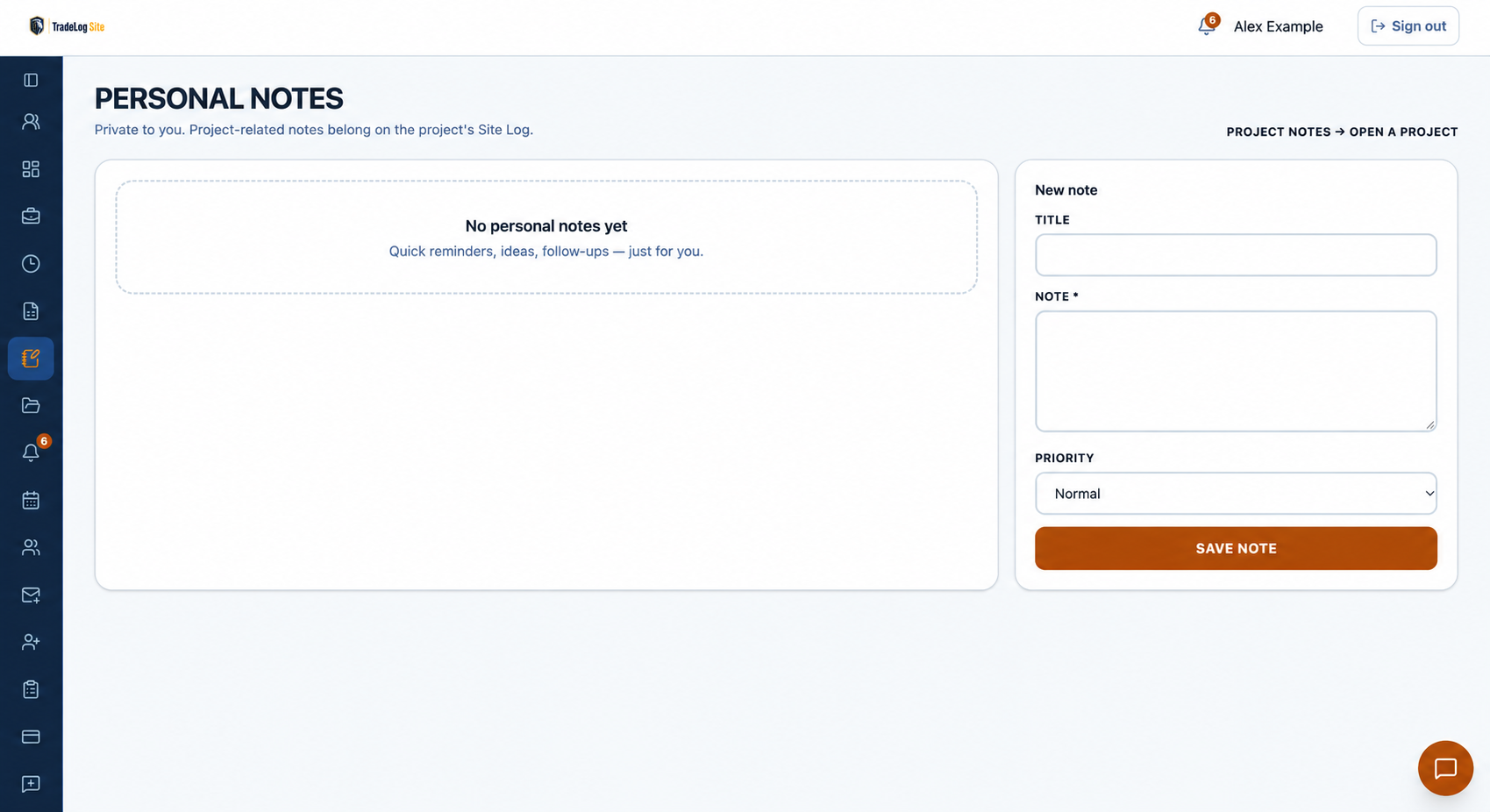This screenshot has height=812, width=1490.
Task: Open the clock time-tracking icon
Action: pyautogui.click(x=31, y=263)
